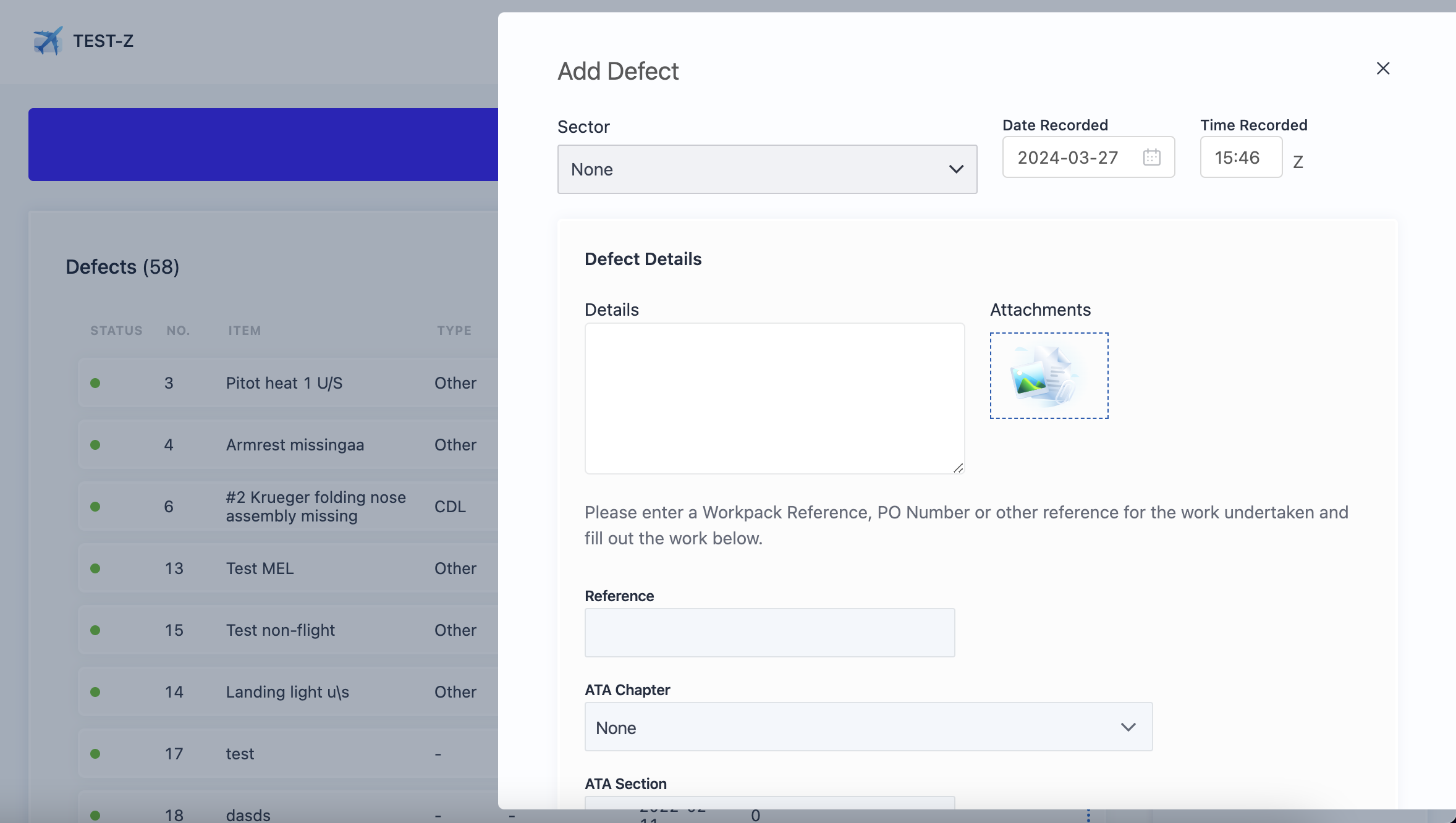Click the ITEM column header
Image resolution: width=1456 pixels, height=823 pixels.
(244, 331)
